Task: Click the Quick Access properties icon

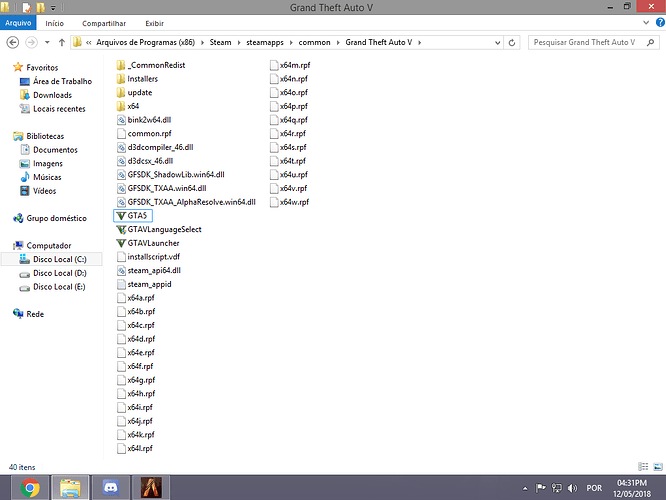Action: pos(26,8)
